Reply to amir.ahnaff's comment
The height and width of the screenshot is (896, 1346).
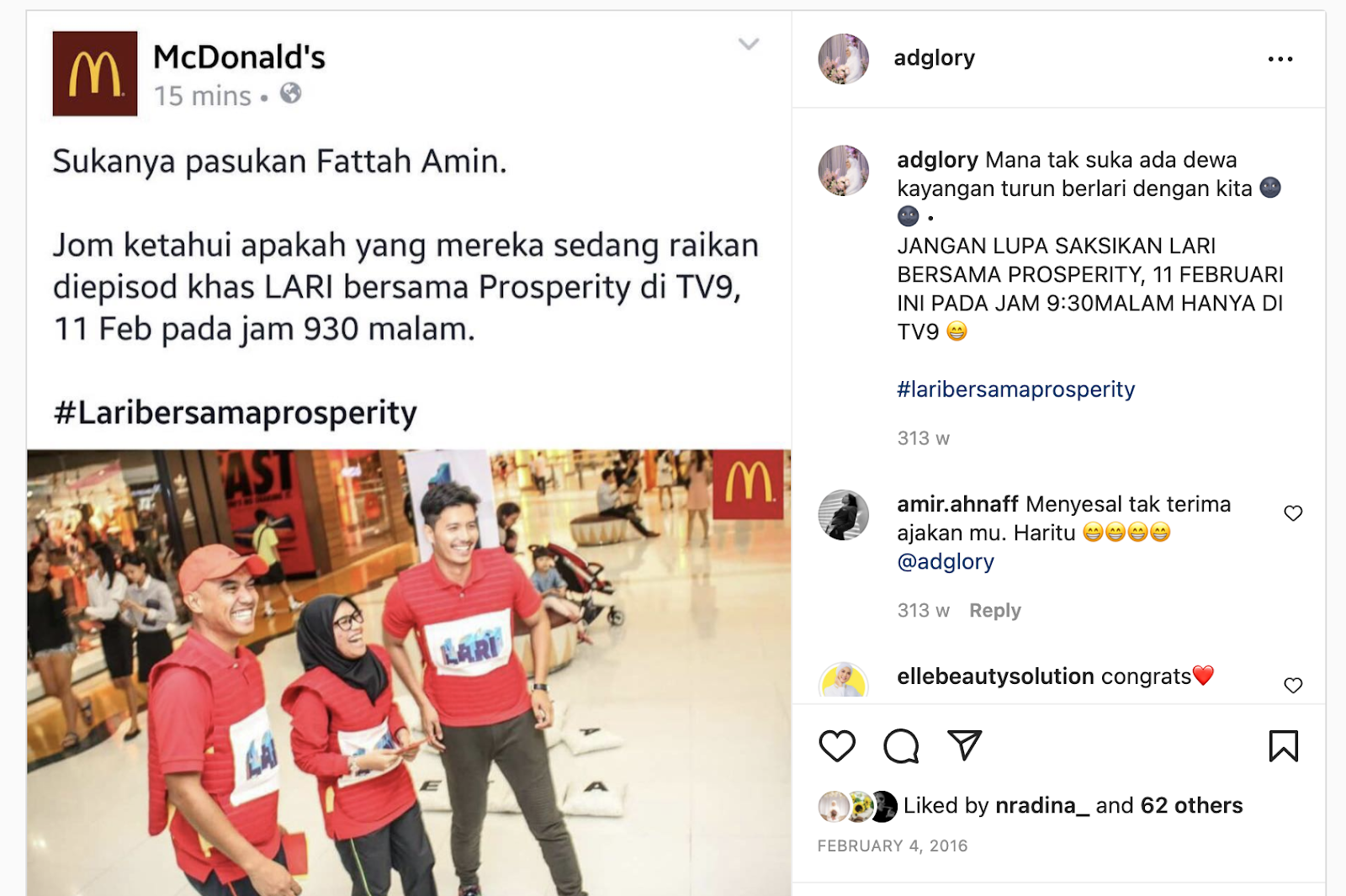coord(994,611)
